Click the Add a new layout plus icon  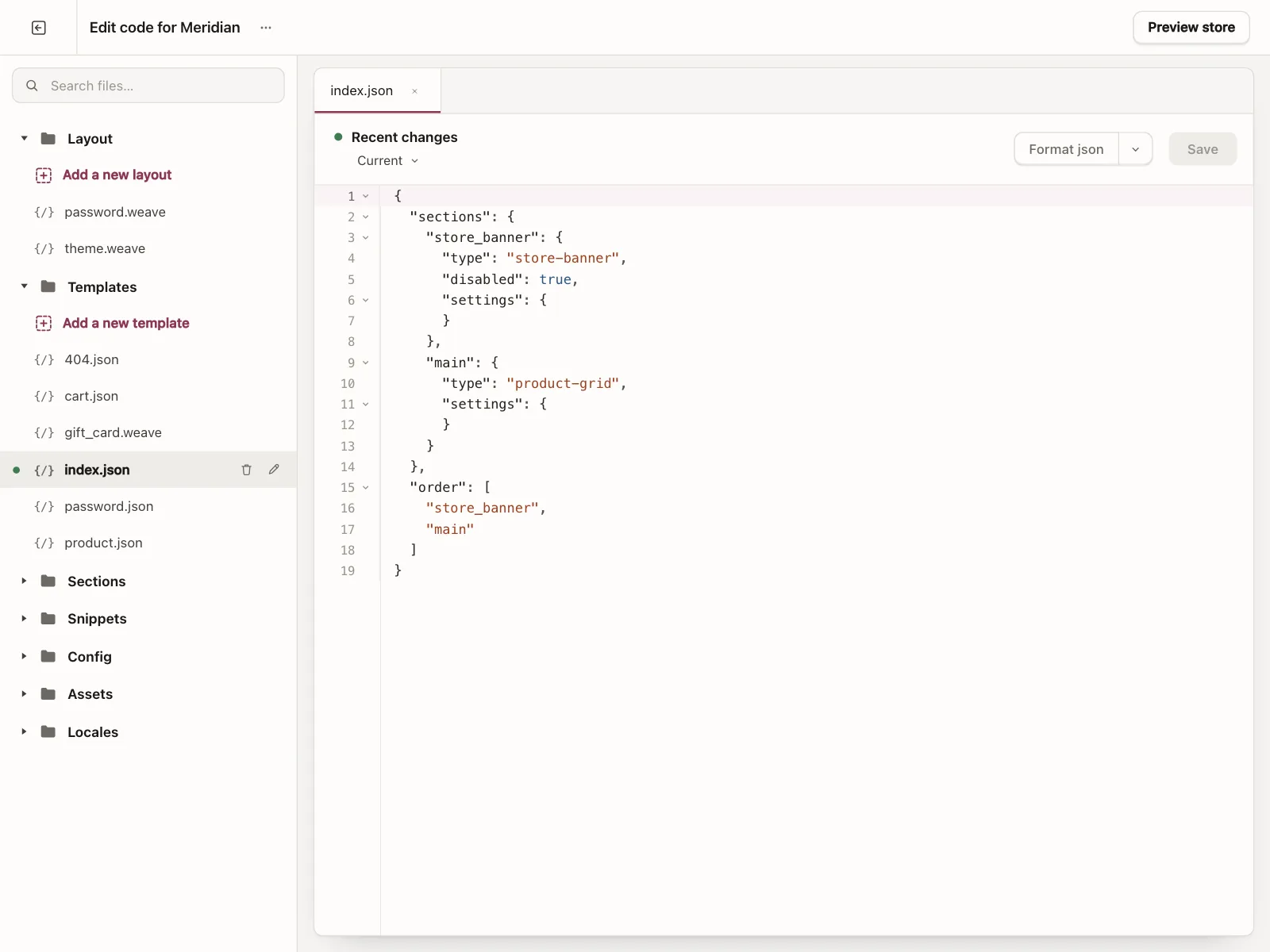[x=44, y=175]
